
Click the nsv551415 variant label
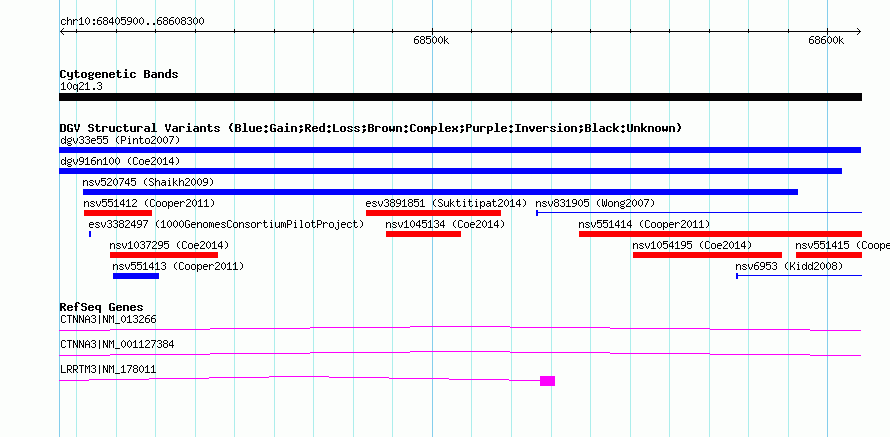842,245
